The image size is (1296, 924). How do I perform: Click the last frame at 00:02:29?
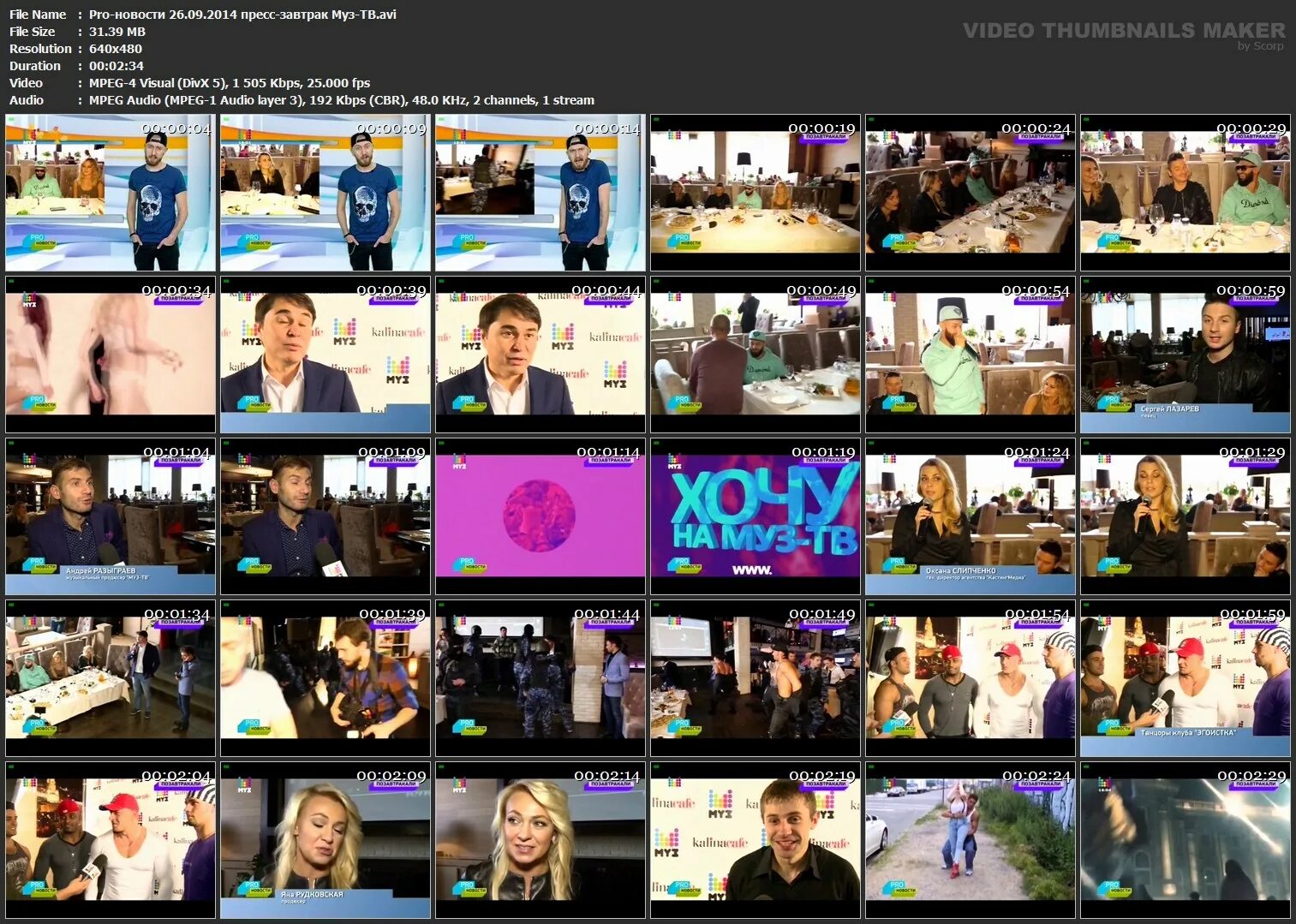(1186, 840)
